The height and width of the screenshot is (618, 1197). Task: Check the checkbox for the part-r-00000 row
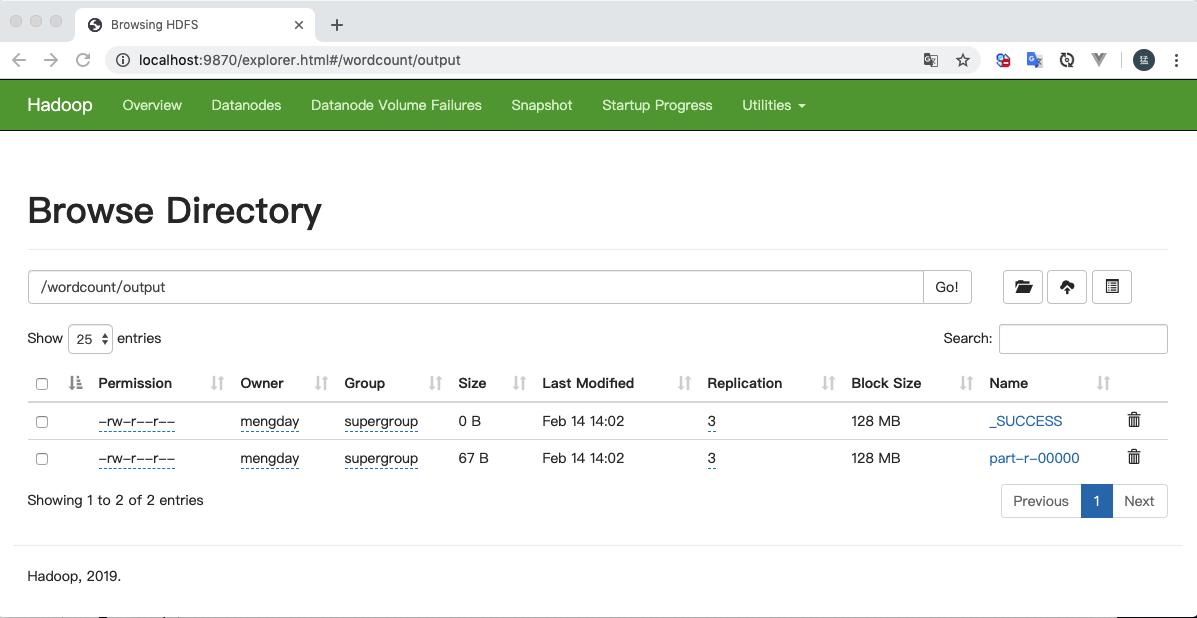tap(41, 458)
